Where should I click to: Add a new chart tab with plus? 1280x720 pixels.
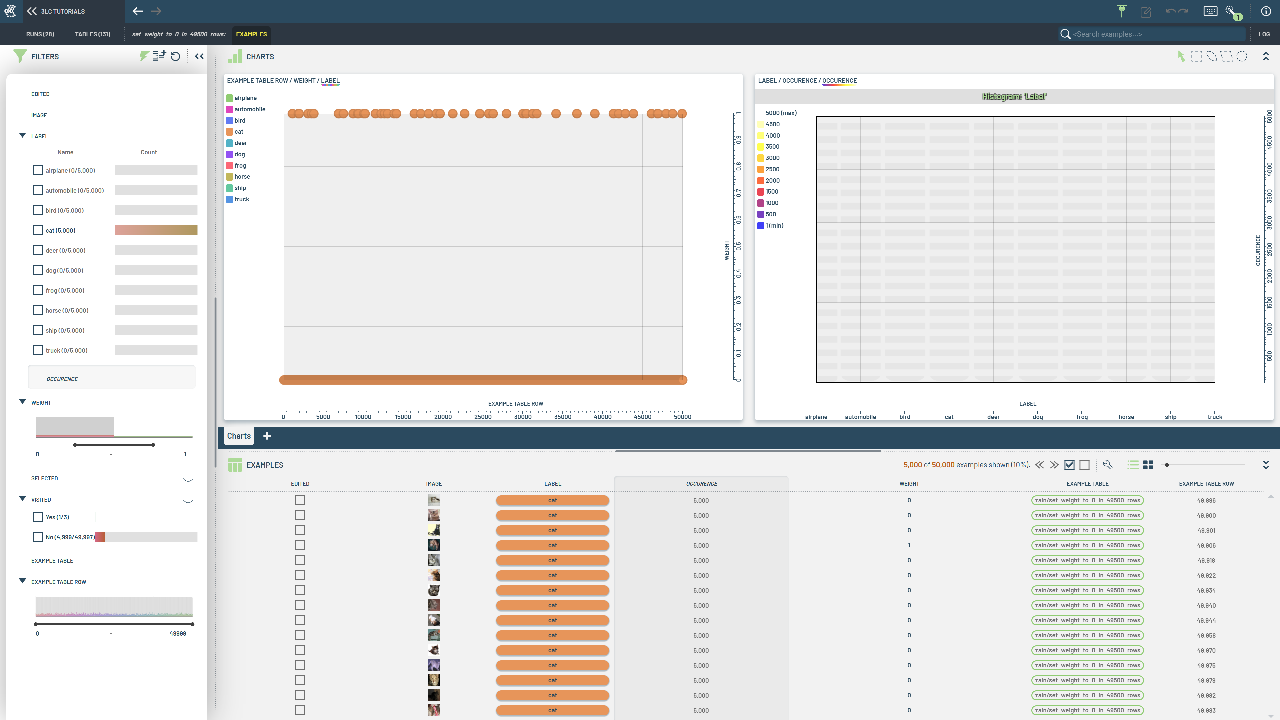click(x=267, y=436)
